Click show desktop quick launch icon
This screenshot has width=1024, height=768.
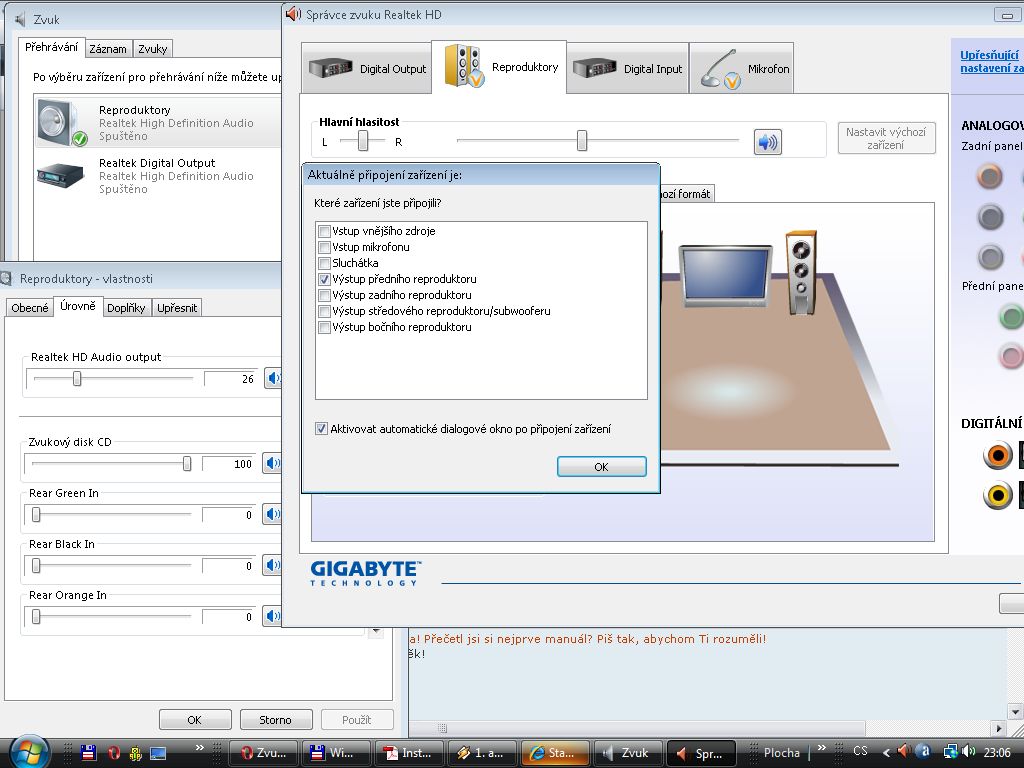click(x=158, y=752)
